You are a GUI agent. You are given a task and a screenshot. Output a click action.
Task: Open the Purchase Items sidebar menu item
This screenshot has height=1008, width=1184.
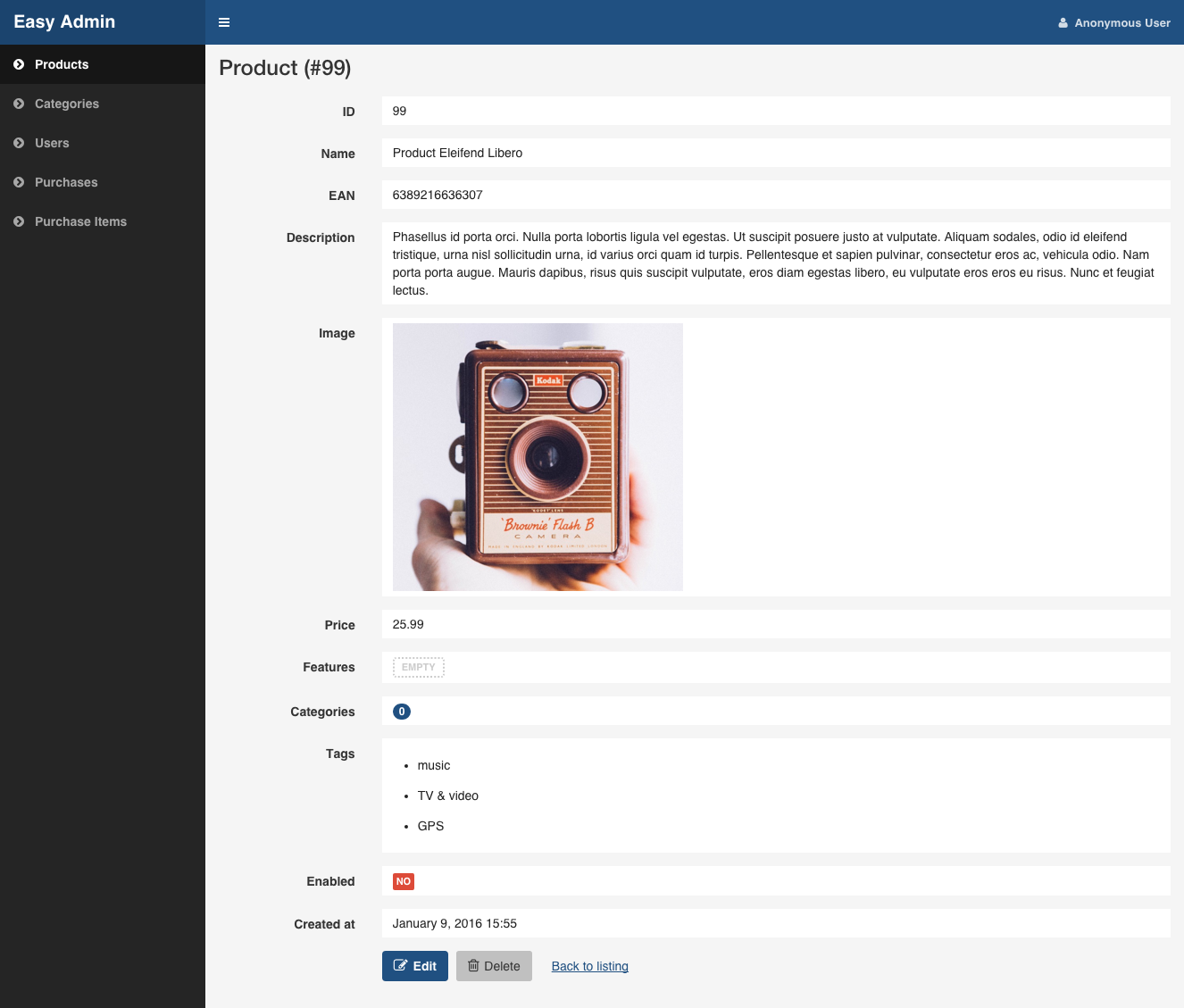tap(80, 221)
